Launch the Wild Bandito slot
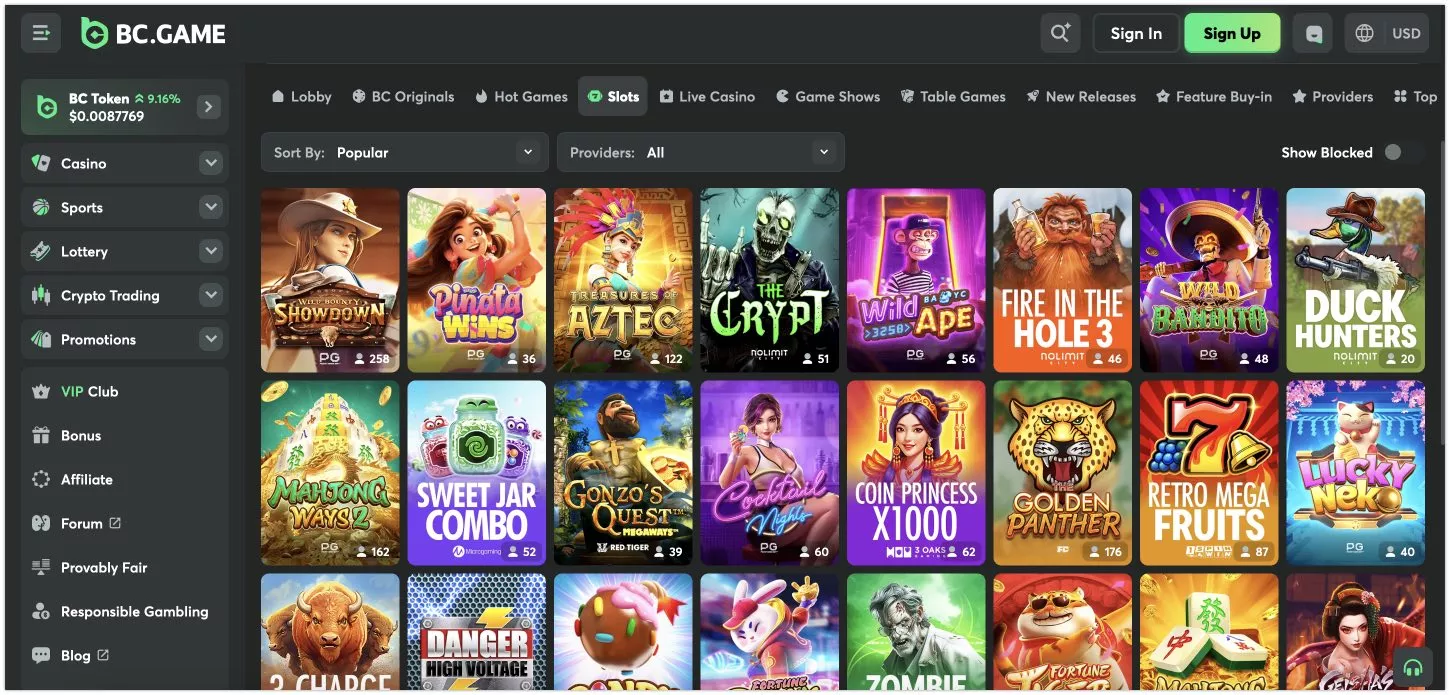 [x=1209, y=280]
